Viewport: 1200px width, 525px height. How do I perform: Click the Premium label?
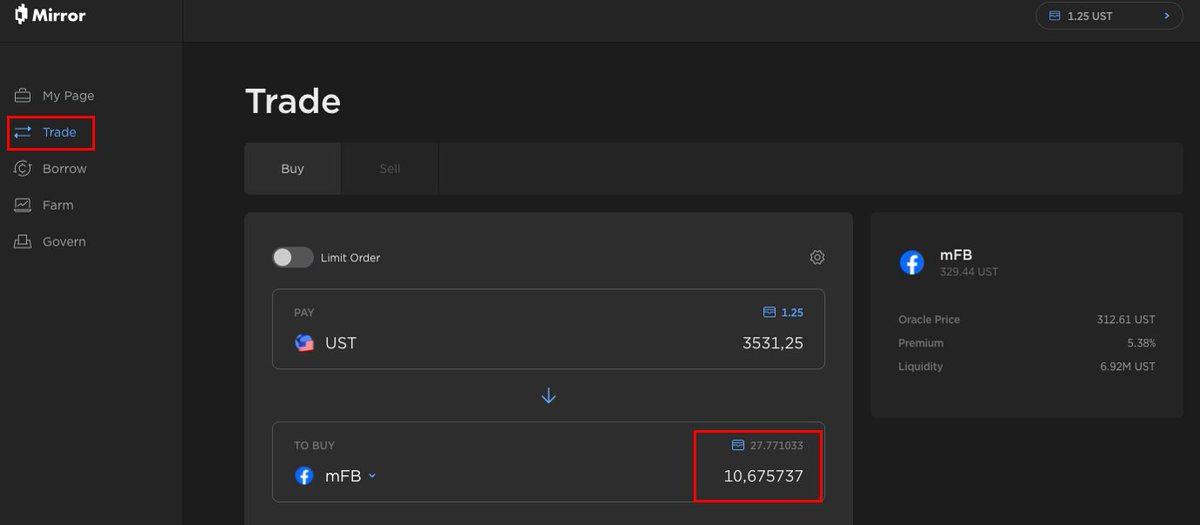[x=920, y=343]
